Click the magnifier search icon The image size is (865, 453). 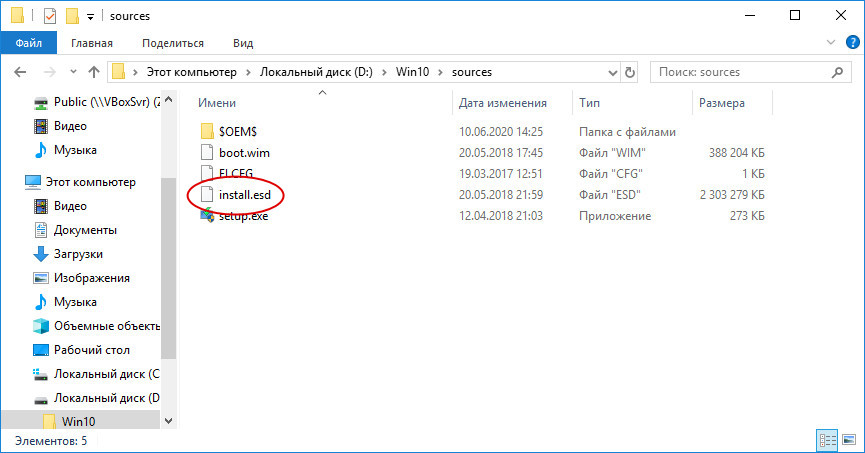click(x=837, y=72)
